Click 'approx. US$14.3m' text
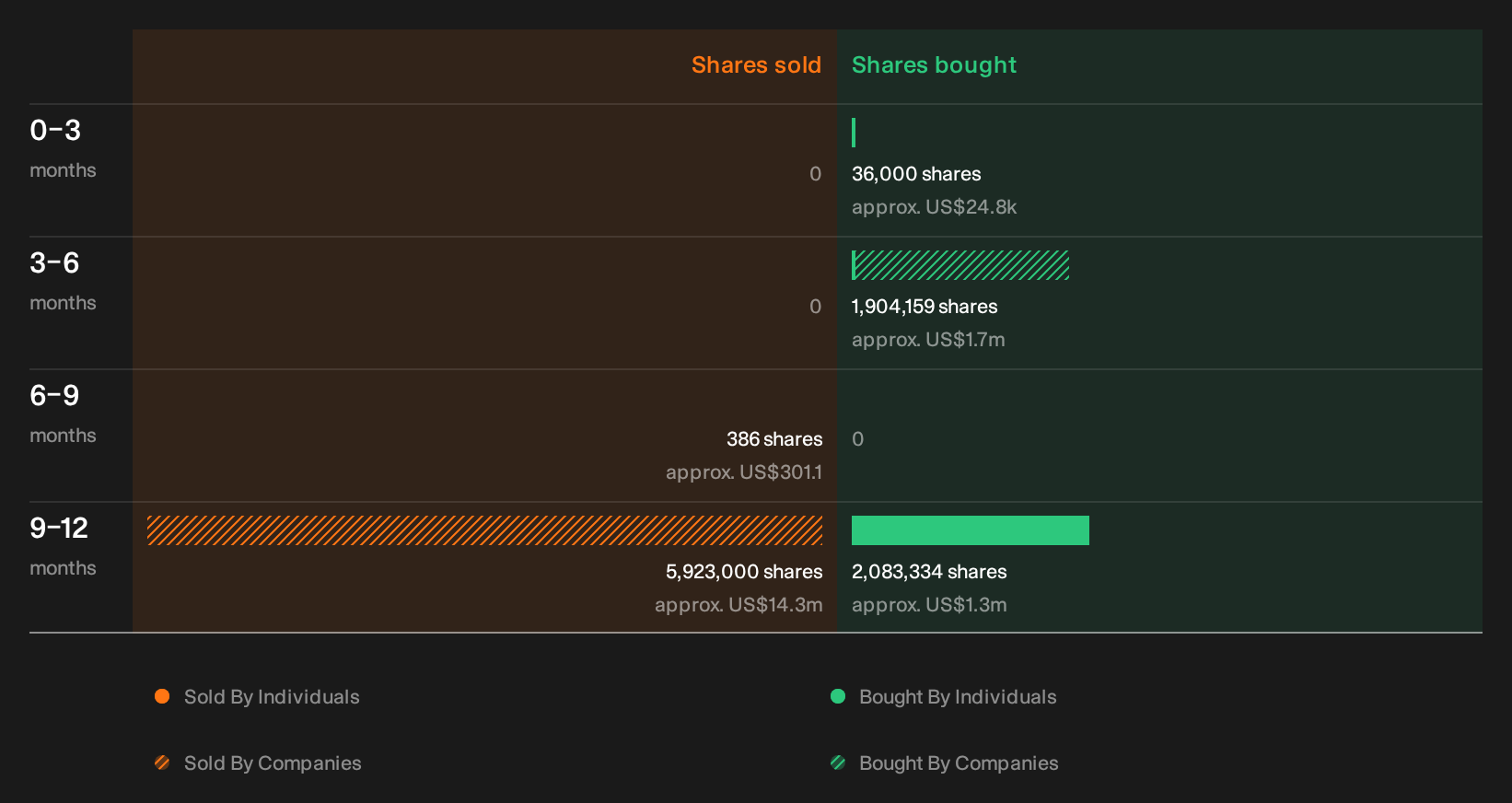1512x803 pixels. (x=739, y=605)
